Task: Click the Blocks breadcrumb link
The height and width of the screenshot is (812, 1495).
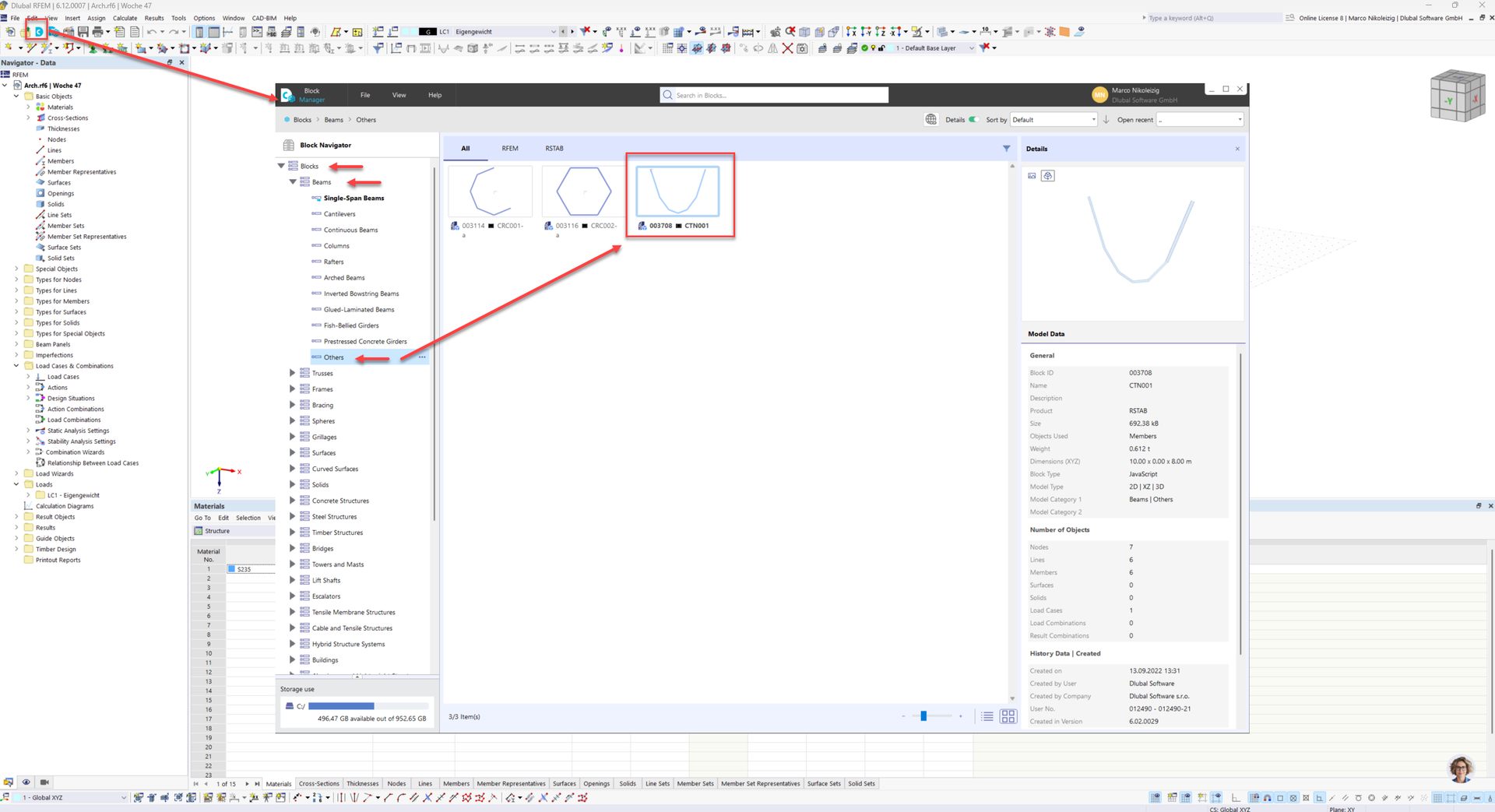Action: click(302, 120)
